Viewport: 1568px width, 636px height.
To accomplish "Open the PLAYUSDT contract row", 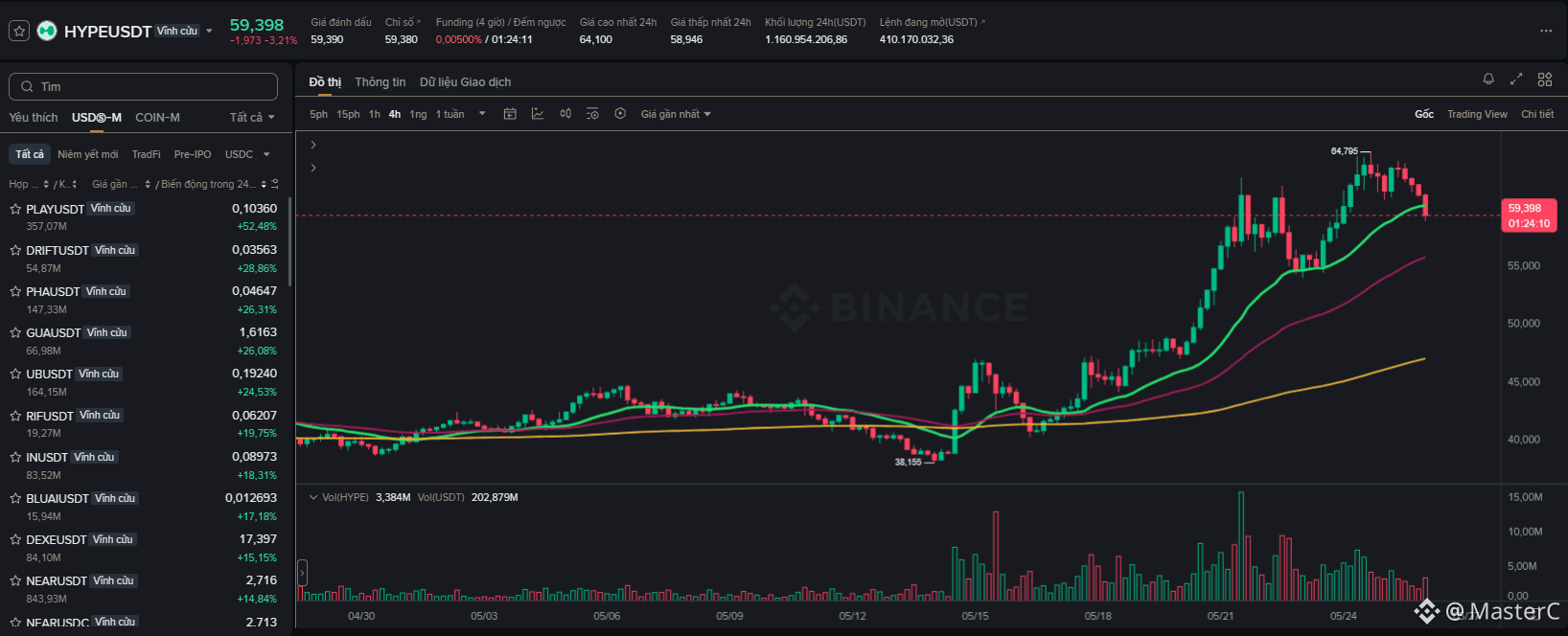I will pos(144,217).
